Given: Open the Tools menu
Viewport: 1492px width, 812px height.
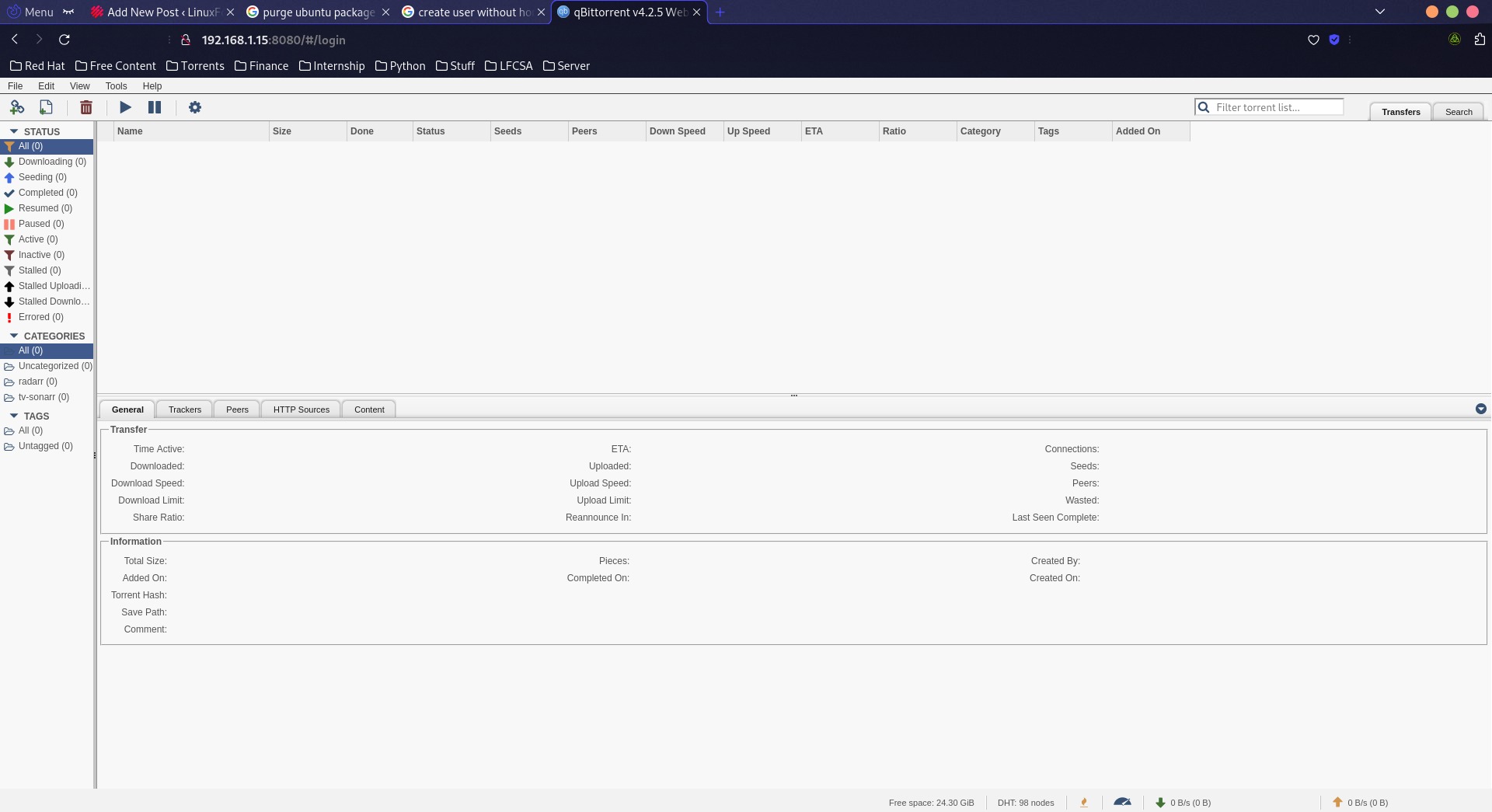Looking at the screenshot, I should point(116,86).
